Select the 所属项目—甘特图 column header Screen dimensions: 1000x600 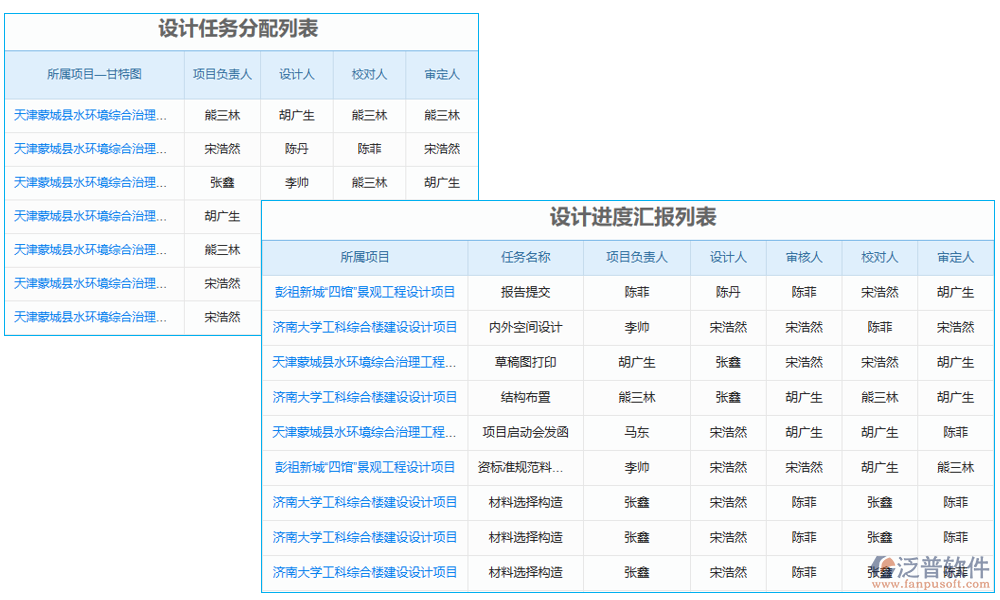(x=92, y=74)
